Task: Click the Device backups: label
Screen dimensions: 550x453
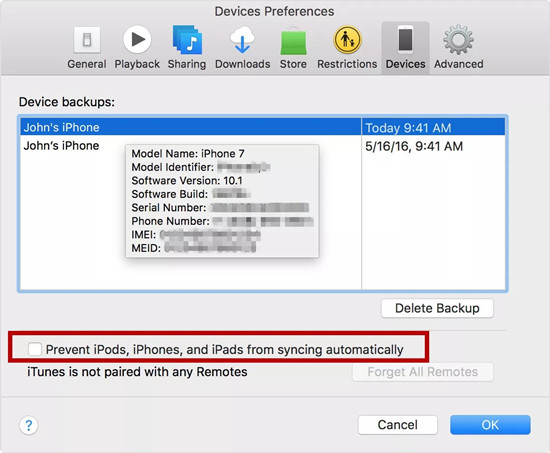Action: click(x=67, y=102)
